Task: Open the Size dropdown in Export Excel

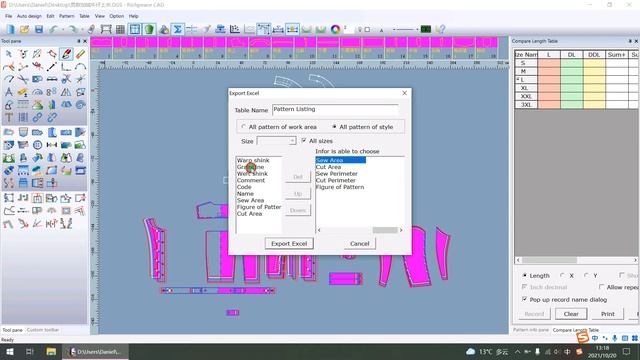Action: click(x=292, y=141)
